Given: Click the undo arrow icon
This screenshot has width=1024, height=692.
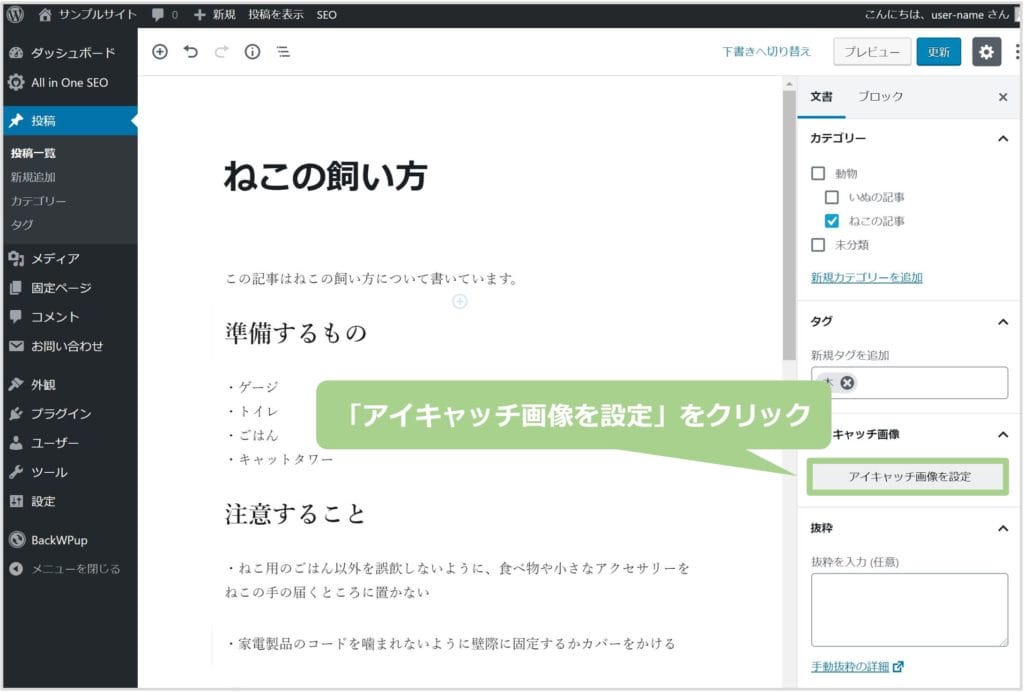Looking at the screenshot, I should pos(190,52).
